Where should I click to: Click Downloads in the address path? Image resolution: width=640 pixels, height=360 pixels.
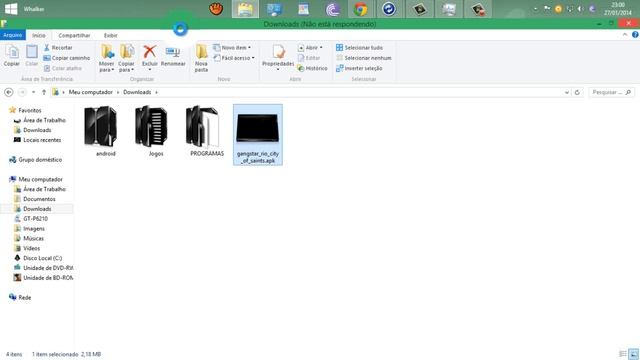click(137, 92)
